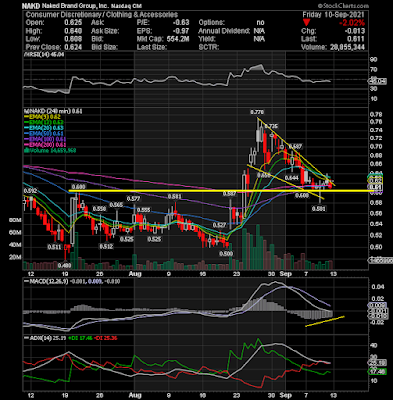Image resolution: width=393 pixels, height=400 pixels.
Task: Click the -2.02% percent change value
Action: click(352, 23)
